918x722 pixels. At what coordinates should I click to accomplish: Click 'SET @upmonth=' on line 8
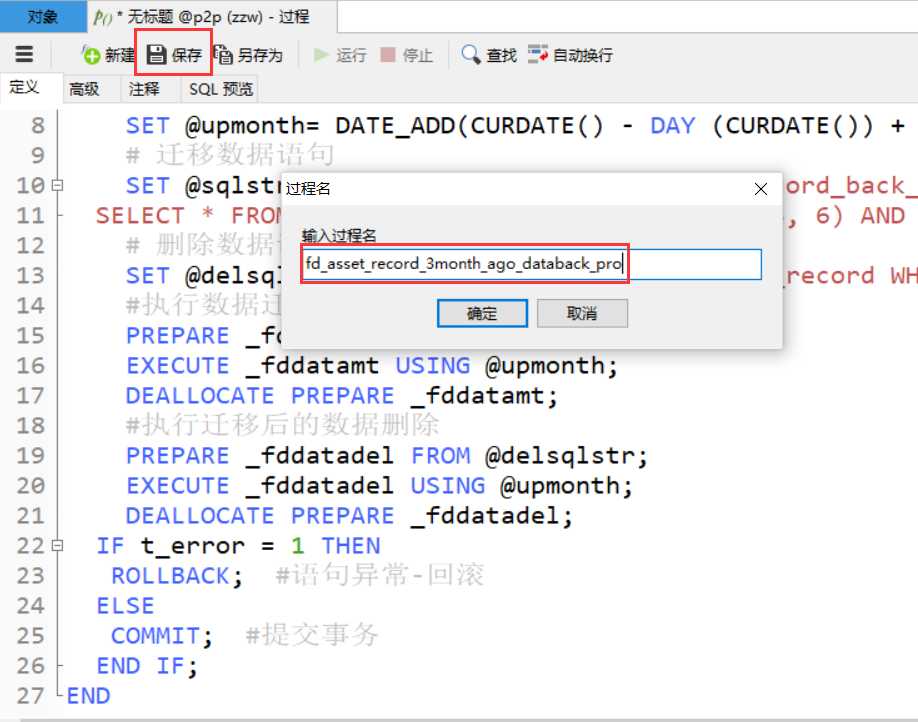[223, 125]
